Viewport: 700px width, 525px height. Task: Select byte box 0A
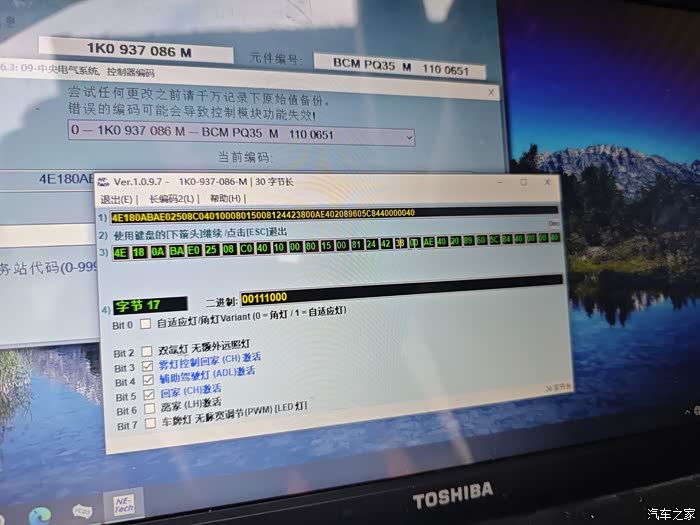click(x=157, y=252)
